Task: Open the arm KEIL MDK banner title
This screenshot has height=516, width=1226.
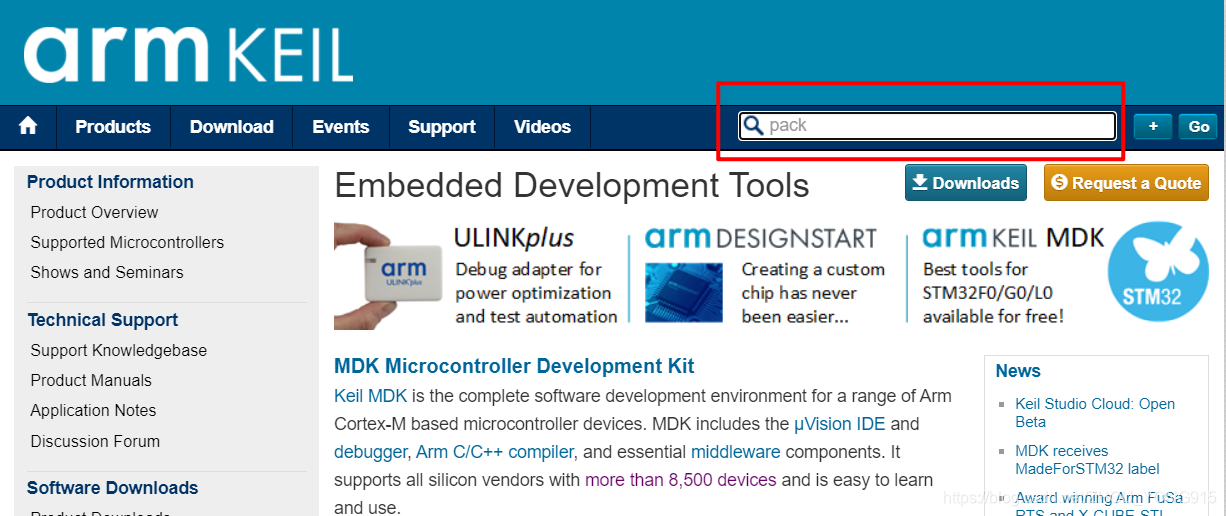Action: (1013, 238)
